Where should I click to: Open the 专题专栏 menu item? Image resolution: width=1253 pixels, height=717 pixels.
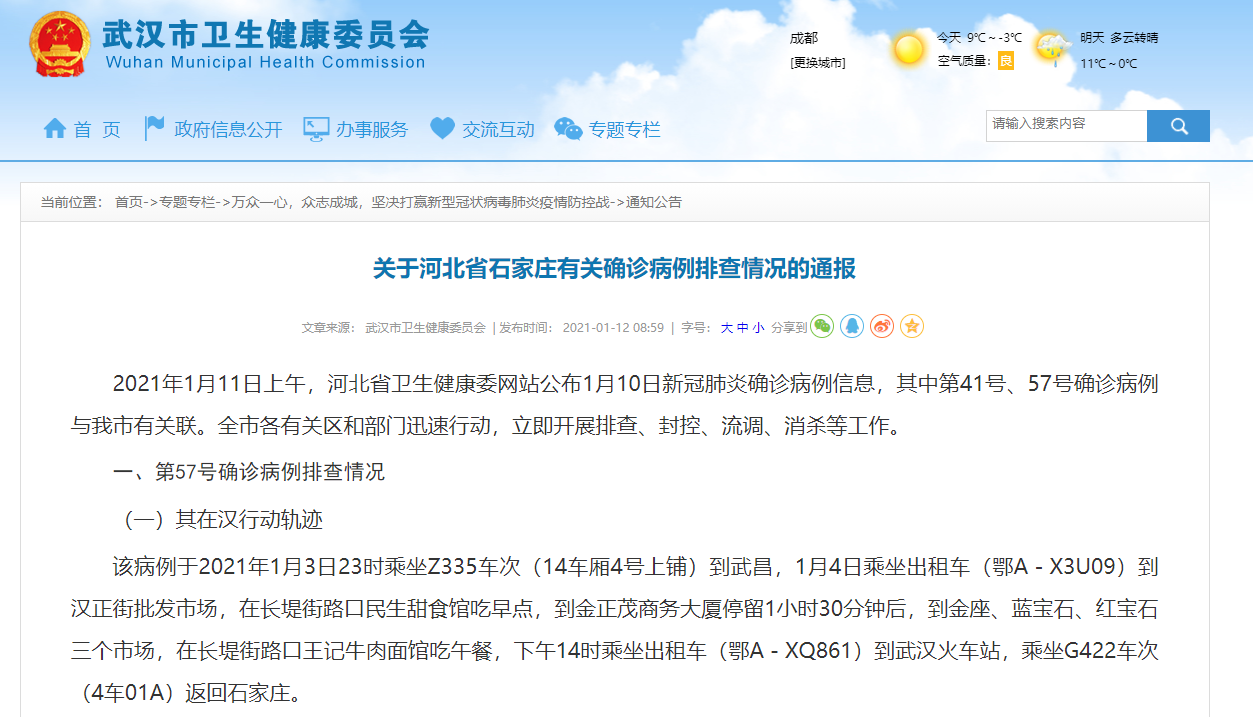(608, 129)
